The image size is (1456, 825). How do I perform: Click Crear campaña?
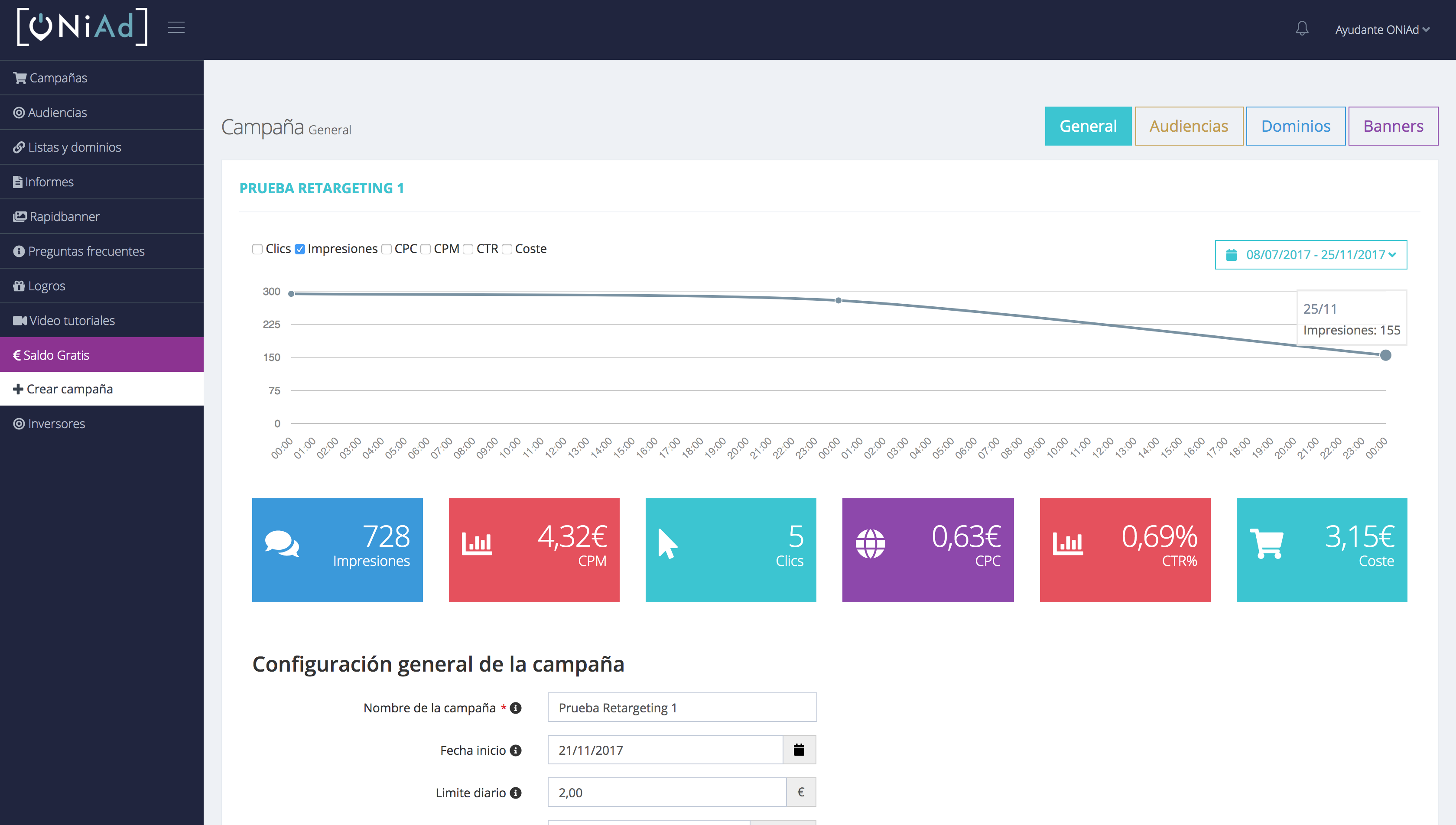(102, 389)
